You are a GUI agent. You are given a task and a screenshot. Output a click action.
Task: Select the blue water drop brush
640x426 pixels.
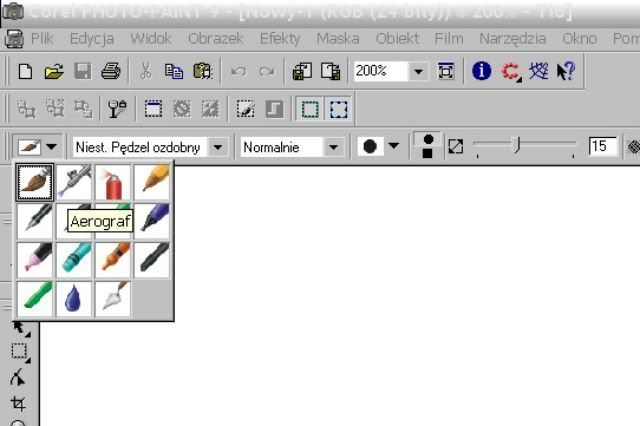coord(75,299)
